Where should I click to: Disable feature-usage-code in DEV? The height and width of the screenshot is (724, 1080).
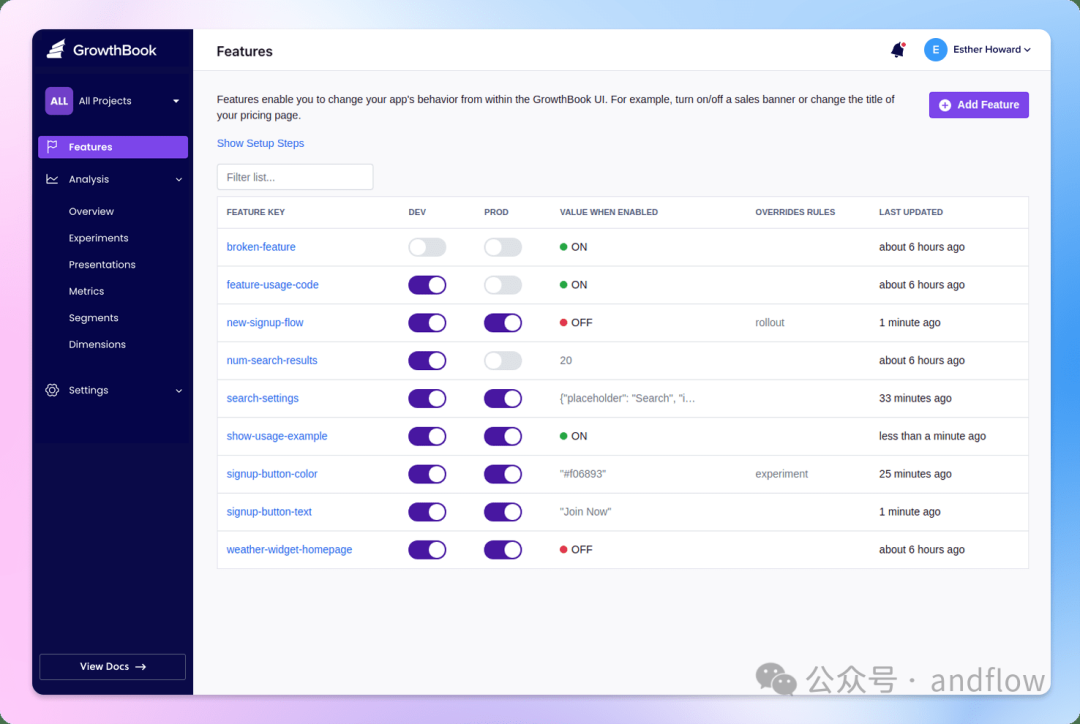pyautogui.click(x=427, y=285)
